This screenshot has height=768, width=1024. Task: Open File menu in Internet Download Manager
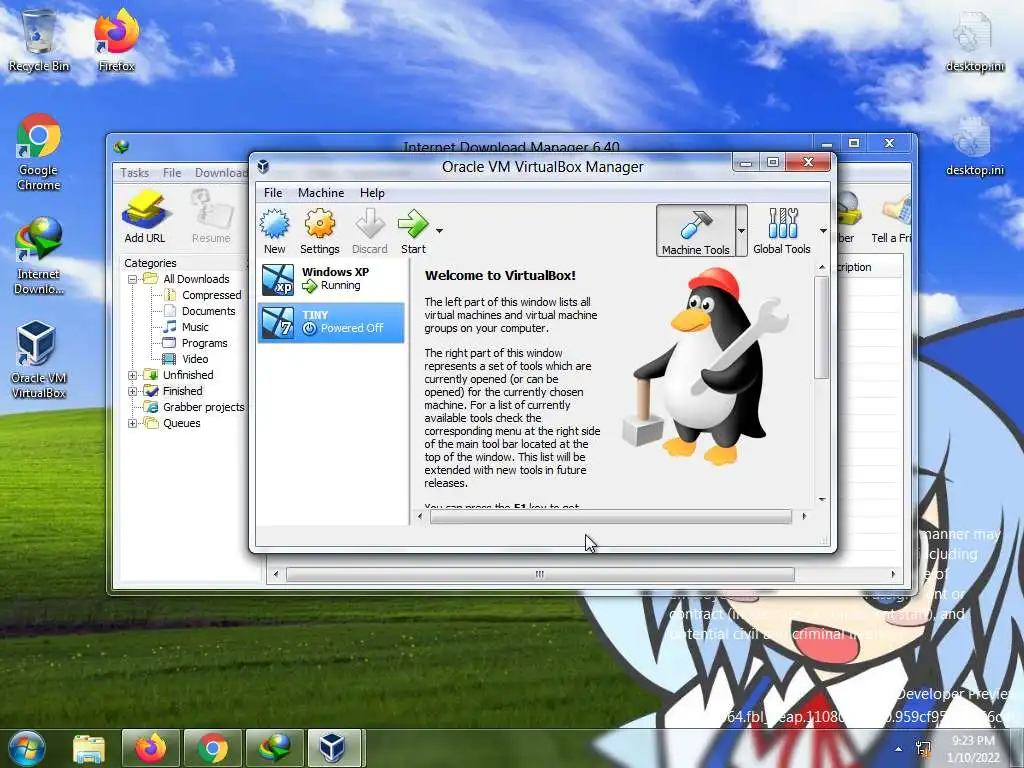(x=172, y=172)
